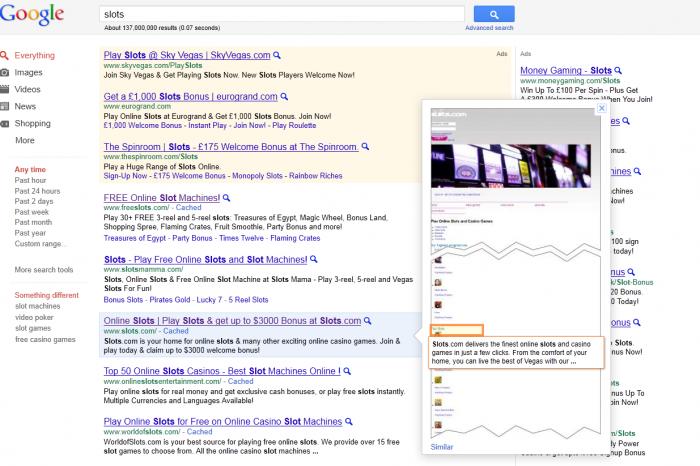The height and width of the screenshot is (466, 700).
Task: Search related term 'free casino games'
Action: coord(45,339)
